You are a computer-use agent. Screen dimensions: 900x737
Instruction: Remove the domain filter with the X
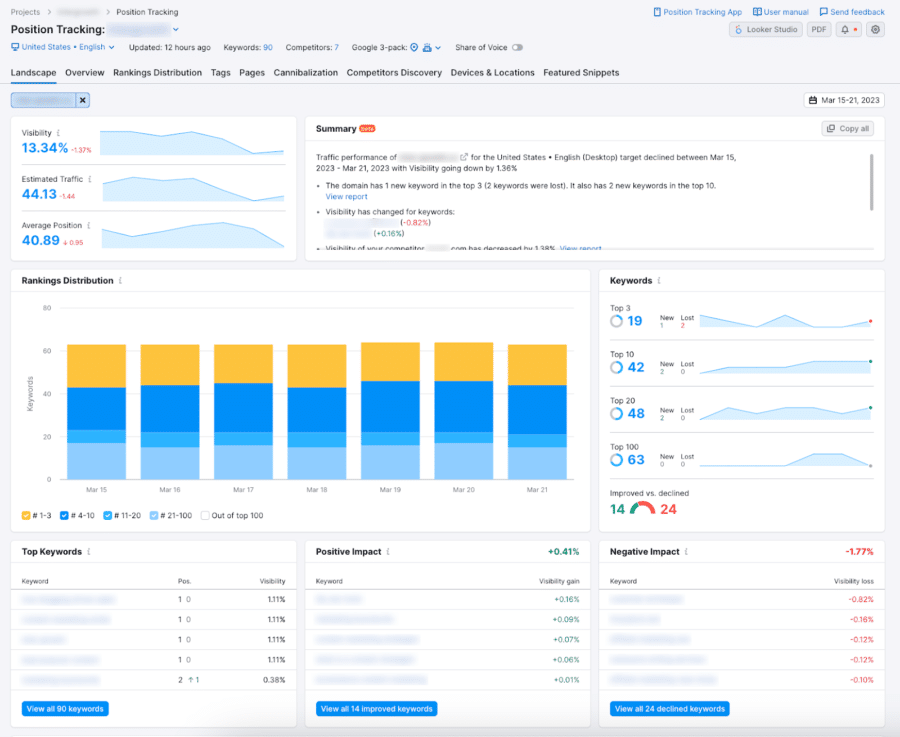pyautogui.click(x=83, y=100)
